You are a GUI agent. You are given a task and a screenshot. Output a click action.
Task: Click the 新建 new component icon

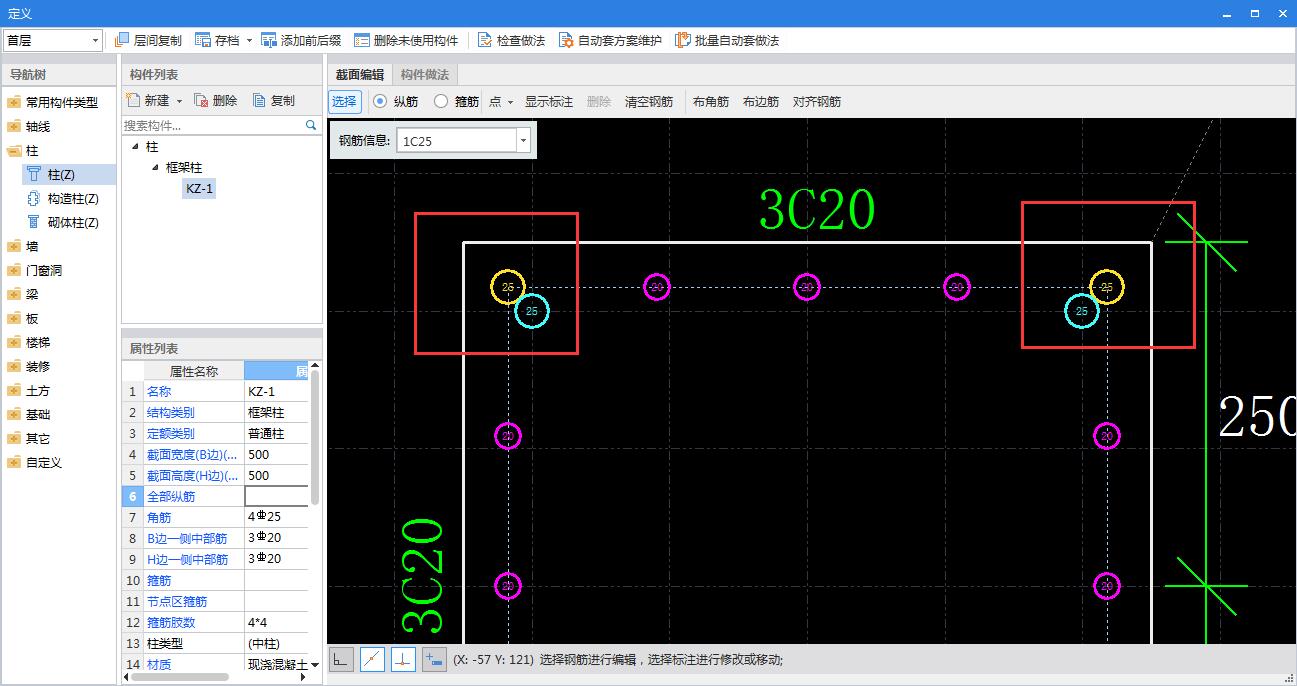tap(133, 100)
